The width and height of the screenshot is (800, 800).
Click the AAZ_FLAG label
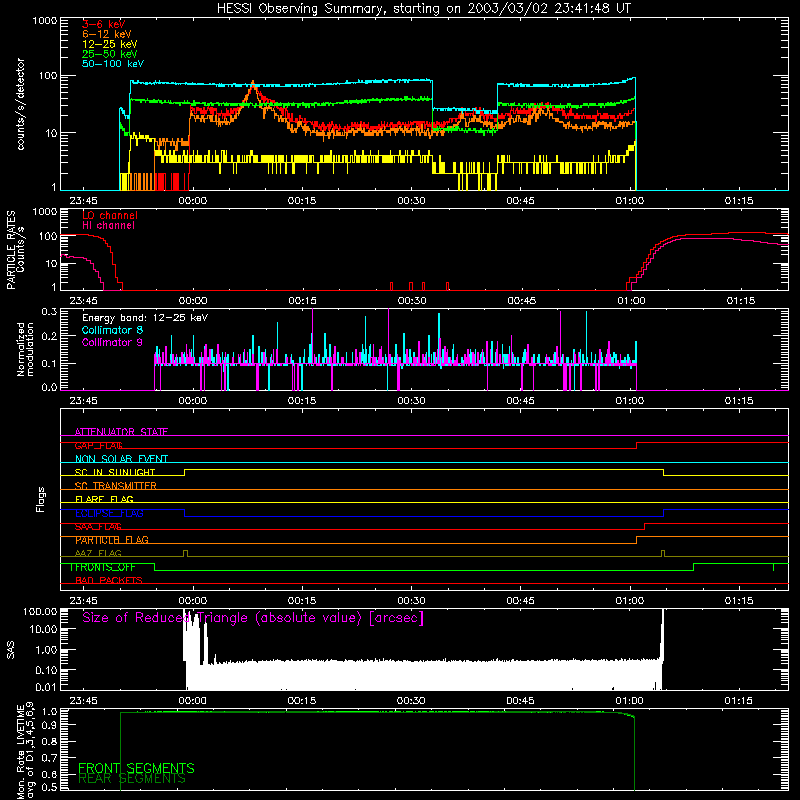pyautogui.click(x=98, y=553)
